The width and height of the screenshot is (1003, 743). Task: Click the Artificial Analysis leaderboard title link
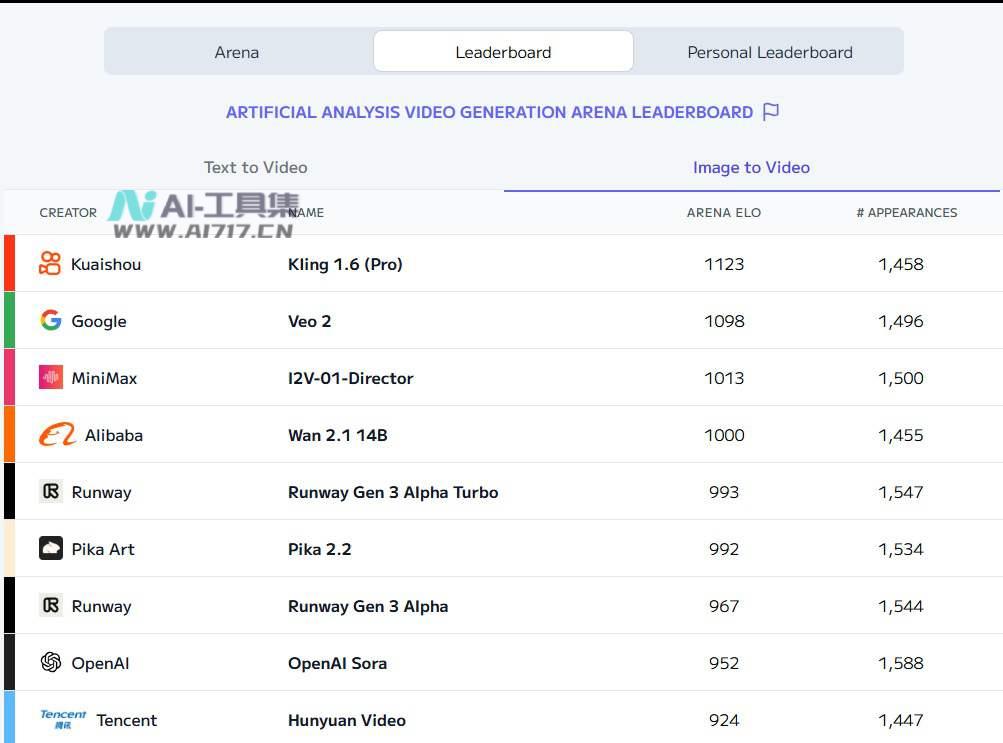(x=489, y=113)
